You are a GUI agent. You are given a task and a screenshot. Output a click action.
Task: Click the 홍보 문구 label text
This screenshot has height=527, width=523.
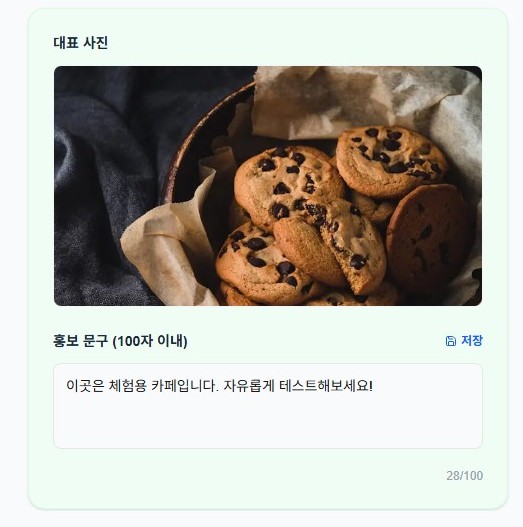[81, 341]
